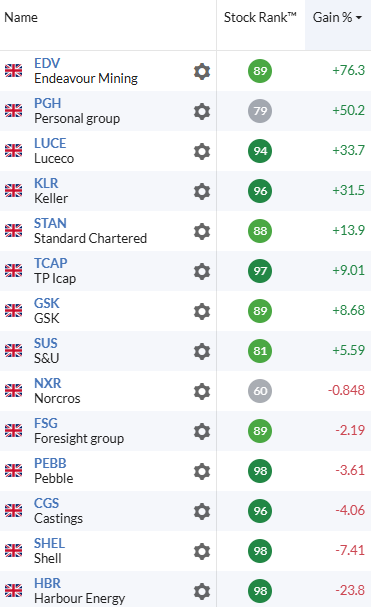The height and width of the screenshot is (607, 371).
Task: Click the TP Icap row gear icon
Action: click(202, 271)
